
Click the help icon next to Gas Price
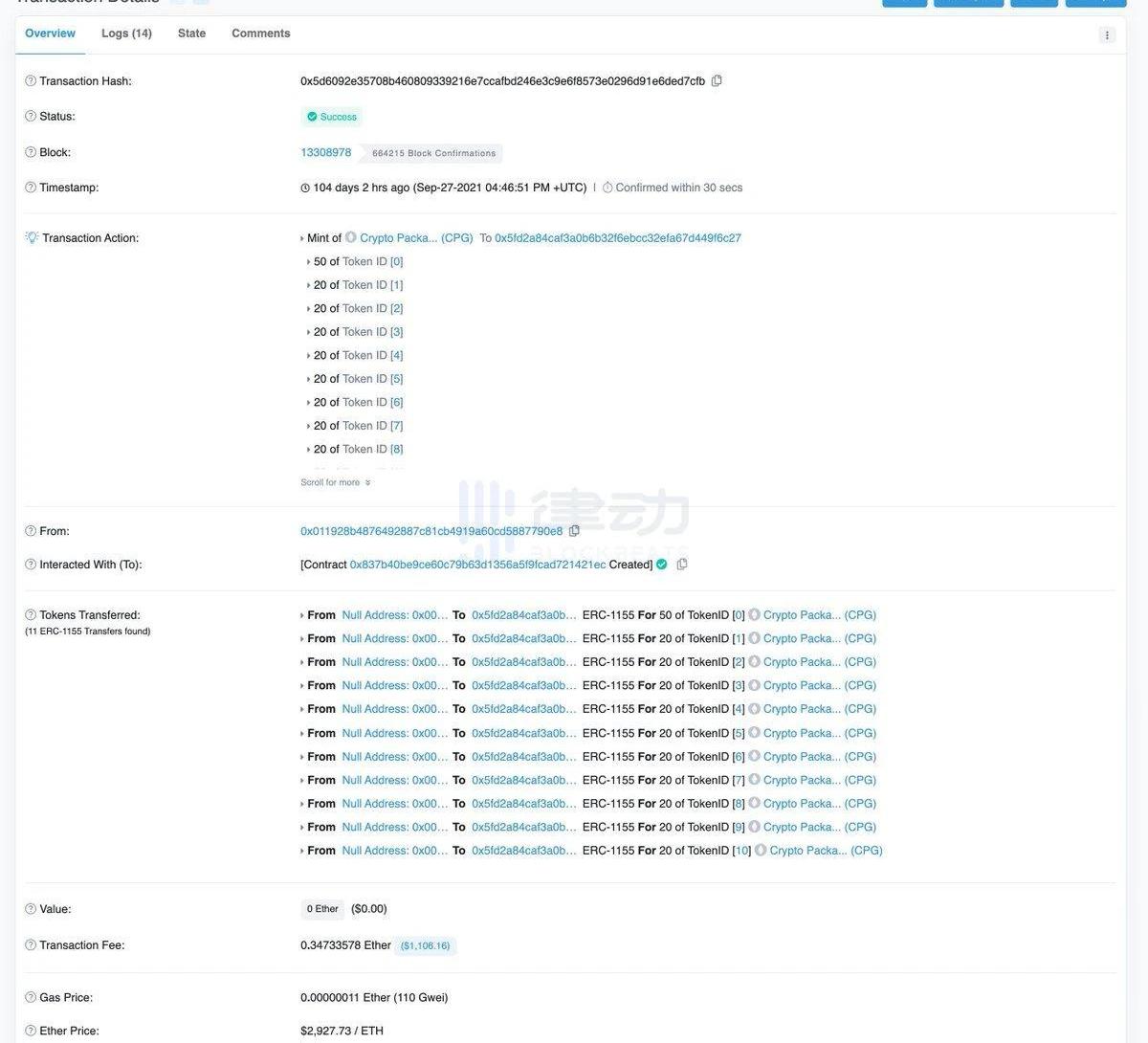(x=31, y=998)
